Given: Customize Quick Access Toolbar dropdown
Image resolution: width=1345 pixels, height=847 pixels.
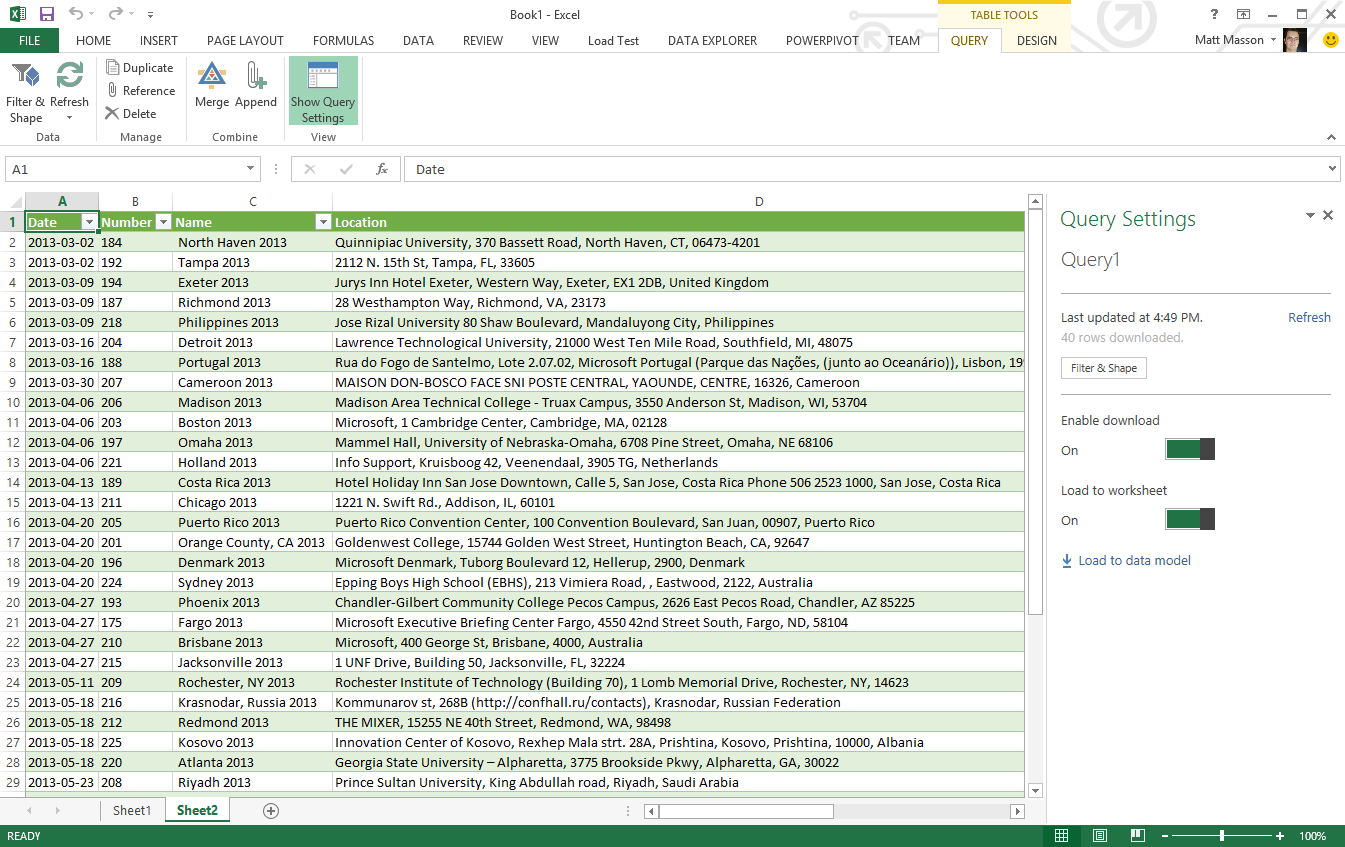Looking at the screenshot, I should (150, 15).
